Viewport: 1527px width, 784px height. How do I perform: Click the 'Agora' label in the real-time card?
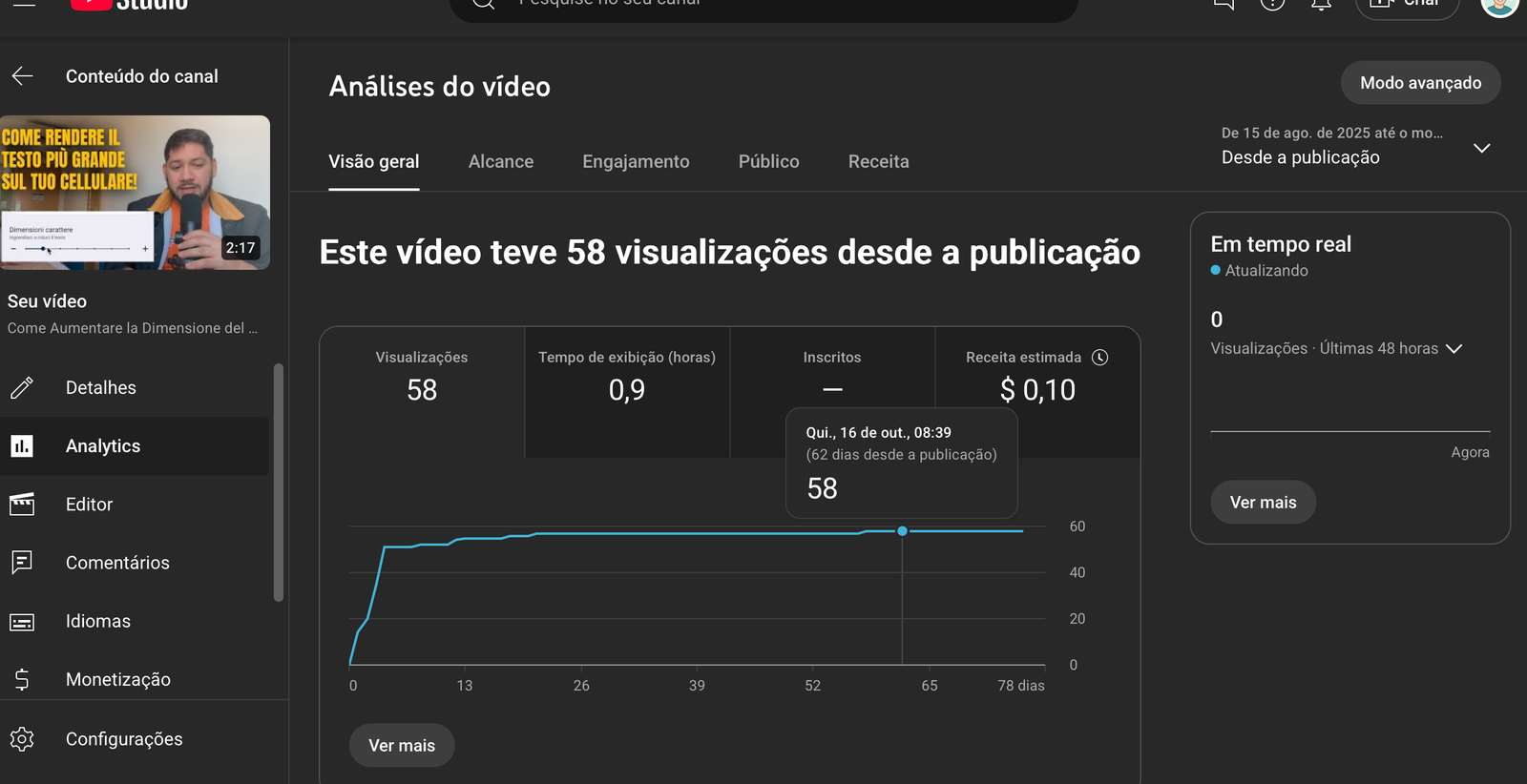click(1471, 452)
